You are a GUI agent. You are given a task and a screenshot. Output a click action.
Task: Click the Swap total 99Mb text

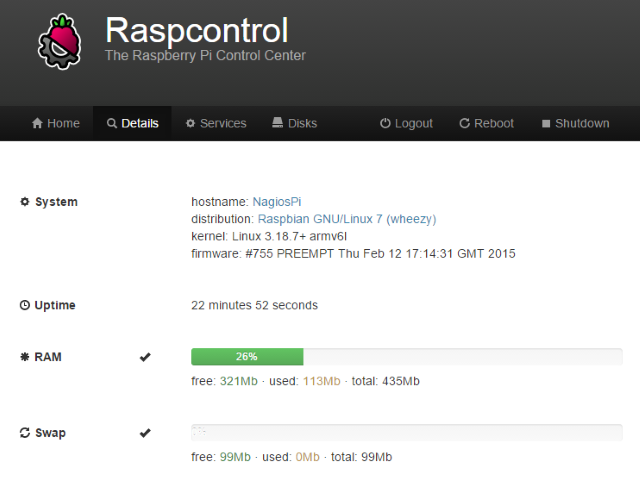click(362, 457)
